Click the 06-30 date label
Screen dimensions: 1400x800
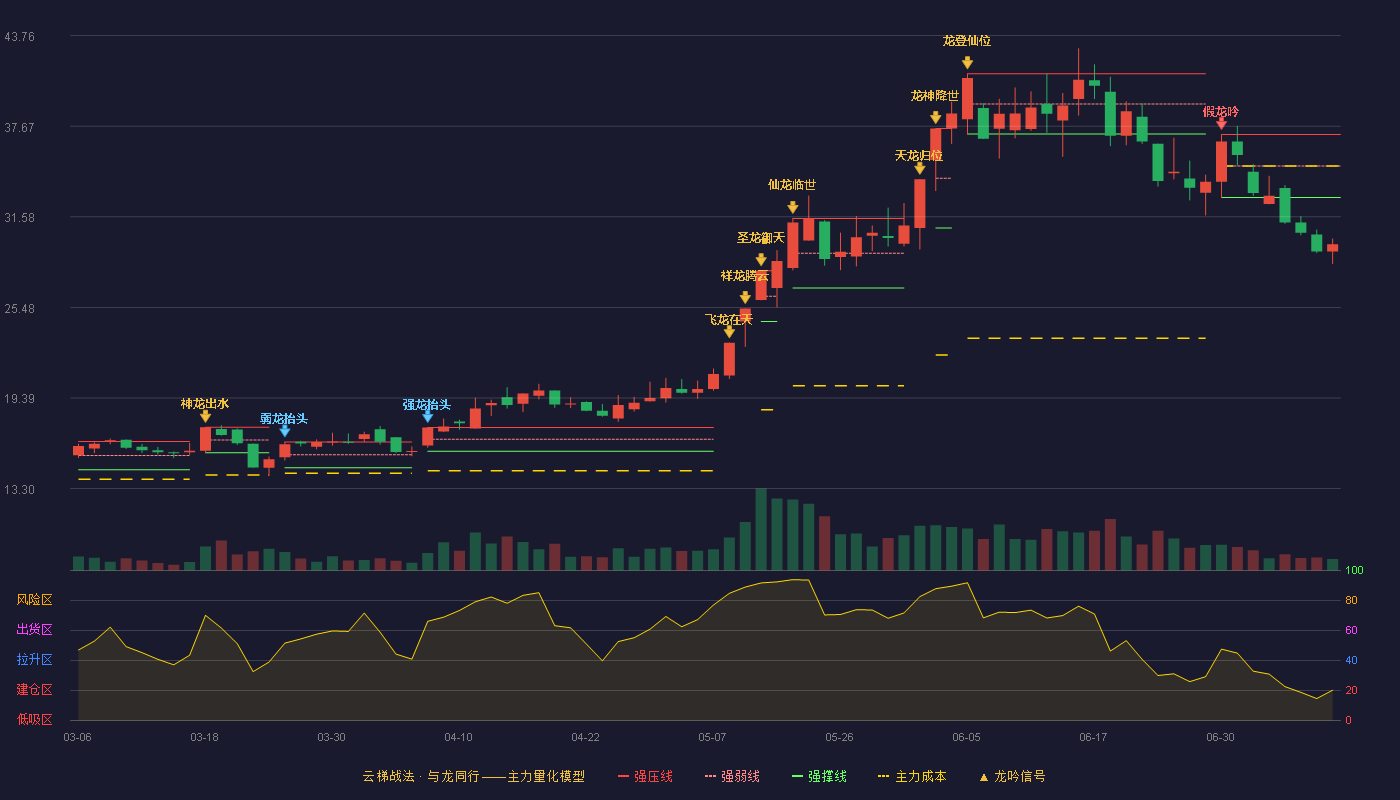tap(1221, 737)
